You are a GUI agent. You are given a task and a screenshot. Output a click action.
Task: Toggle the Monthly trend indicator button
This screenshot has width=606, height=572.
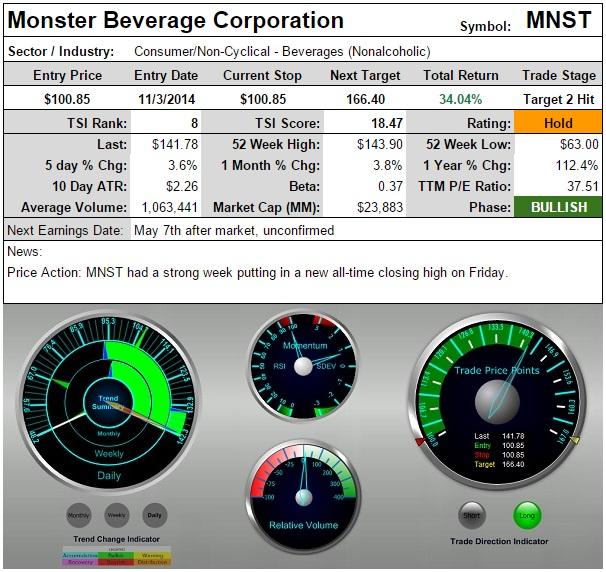coord(78,514)
